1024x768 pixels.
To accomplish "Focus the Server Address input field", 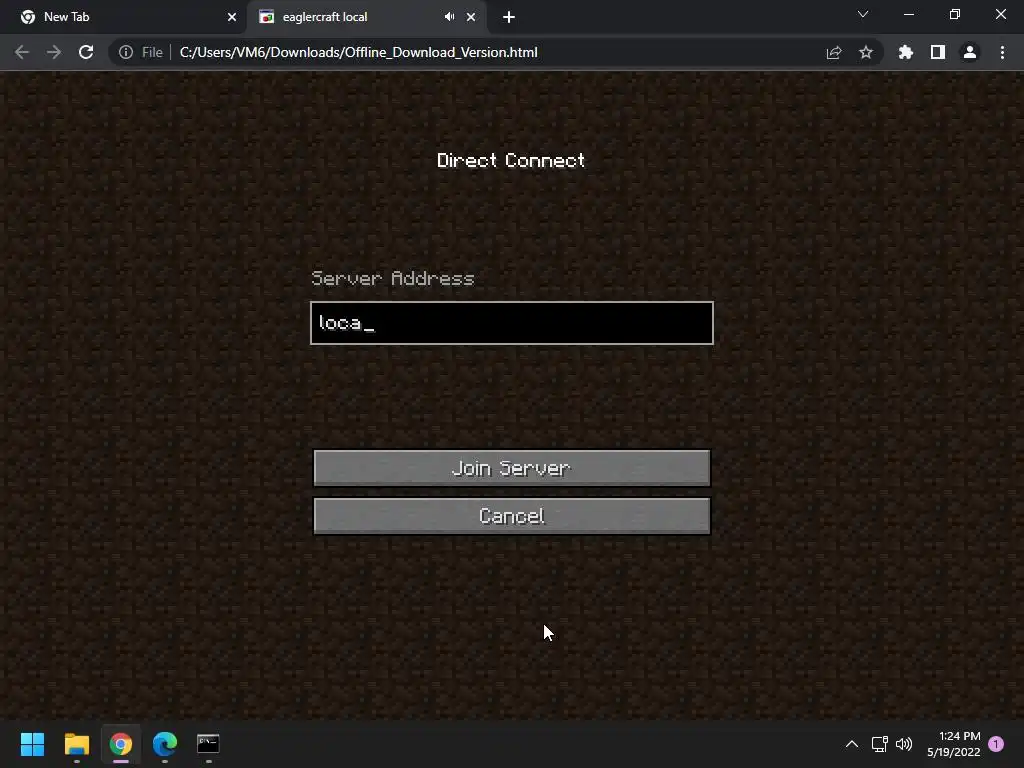I will [511, 323].
